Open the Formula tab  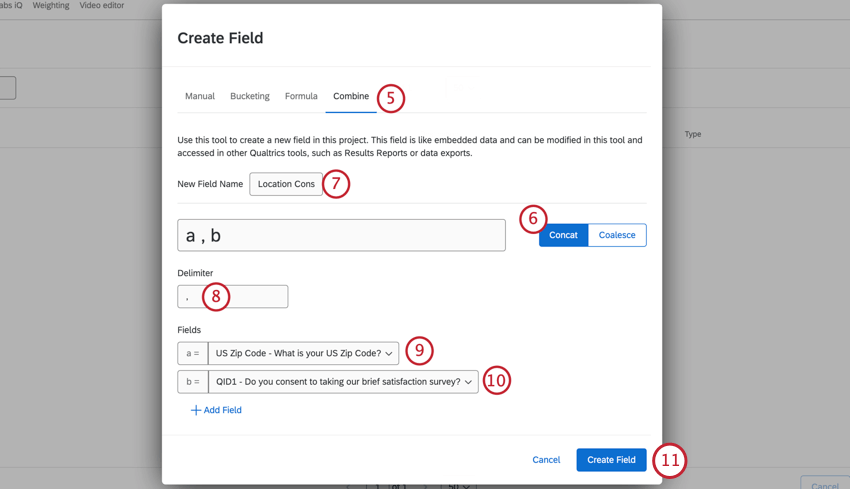[301, 97]
